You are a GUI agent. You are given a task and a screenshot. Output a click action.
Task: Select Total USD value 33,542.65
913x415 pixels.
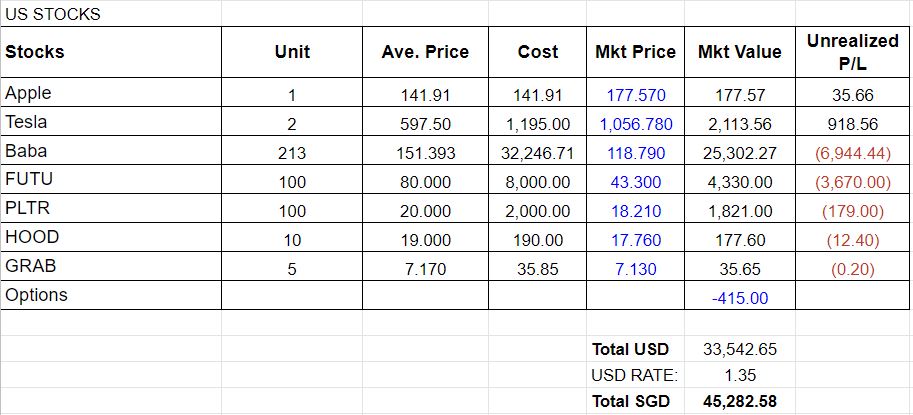coord(739,349)
